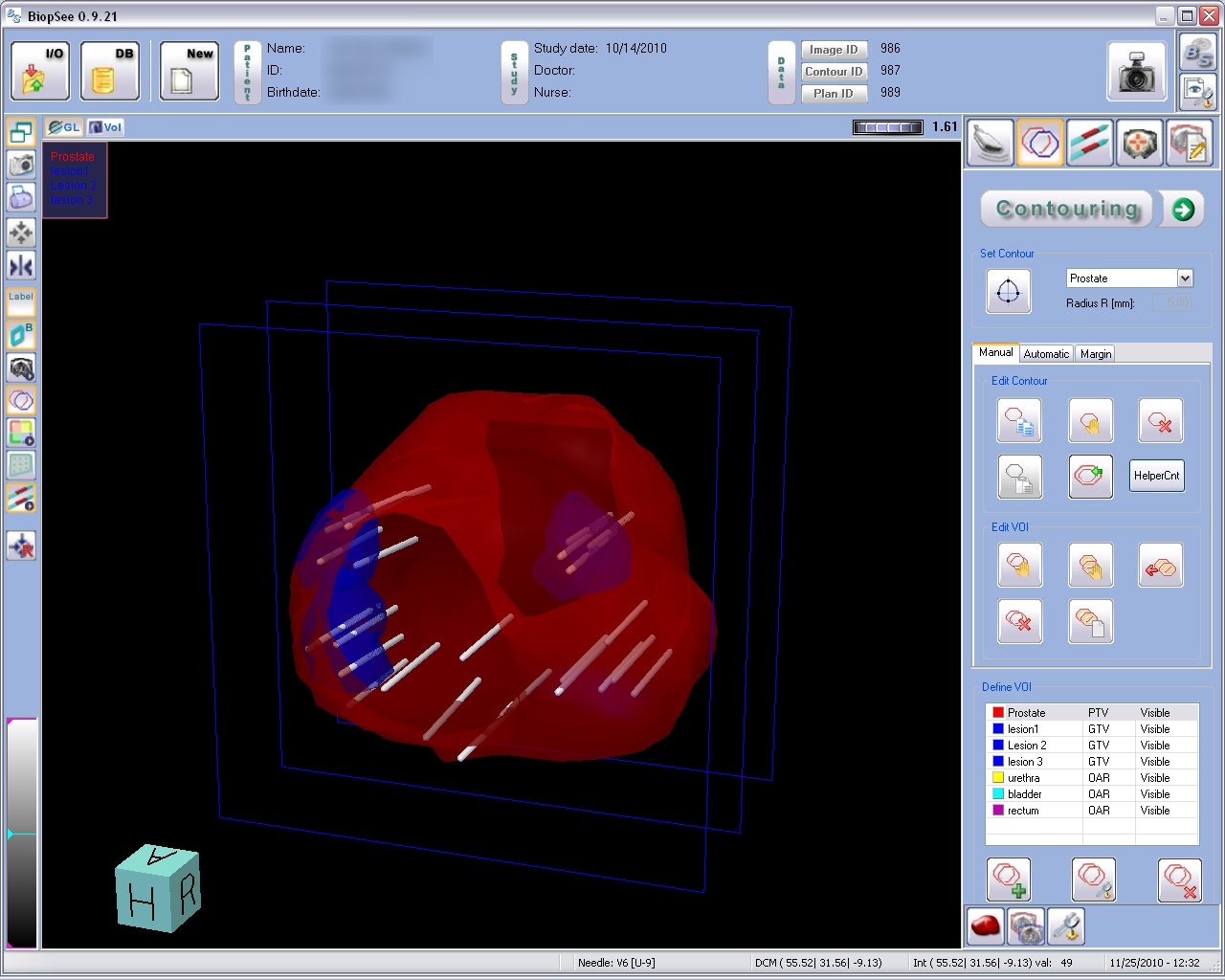Select the bladder row in VOI list
Image resolution: width=1225 pixels, height=980 pixels.
tap(1092, 794)
